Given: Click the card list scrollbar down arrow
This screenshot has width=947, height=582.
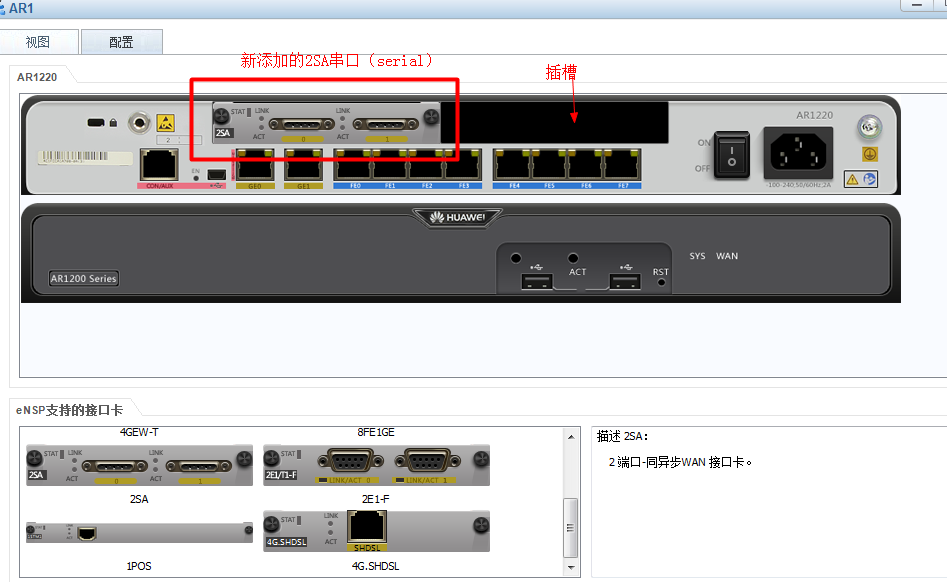Looking at the screenshot, I should click(571, 568).
